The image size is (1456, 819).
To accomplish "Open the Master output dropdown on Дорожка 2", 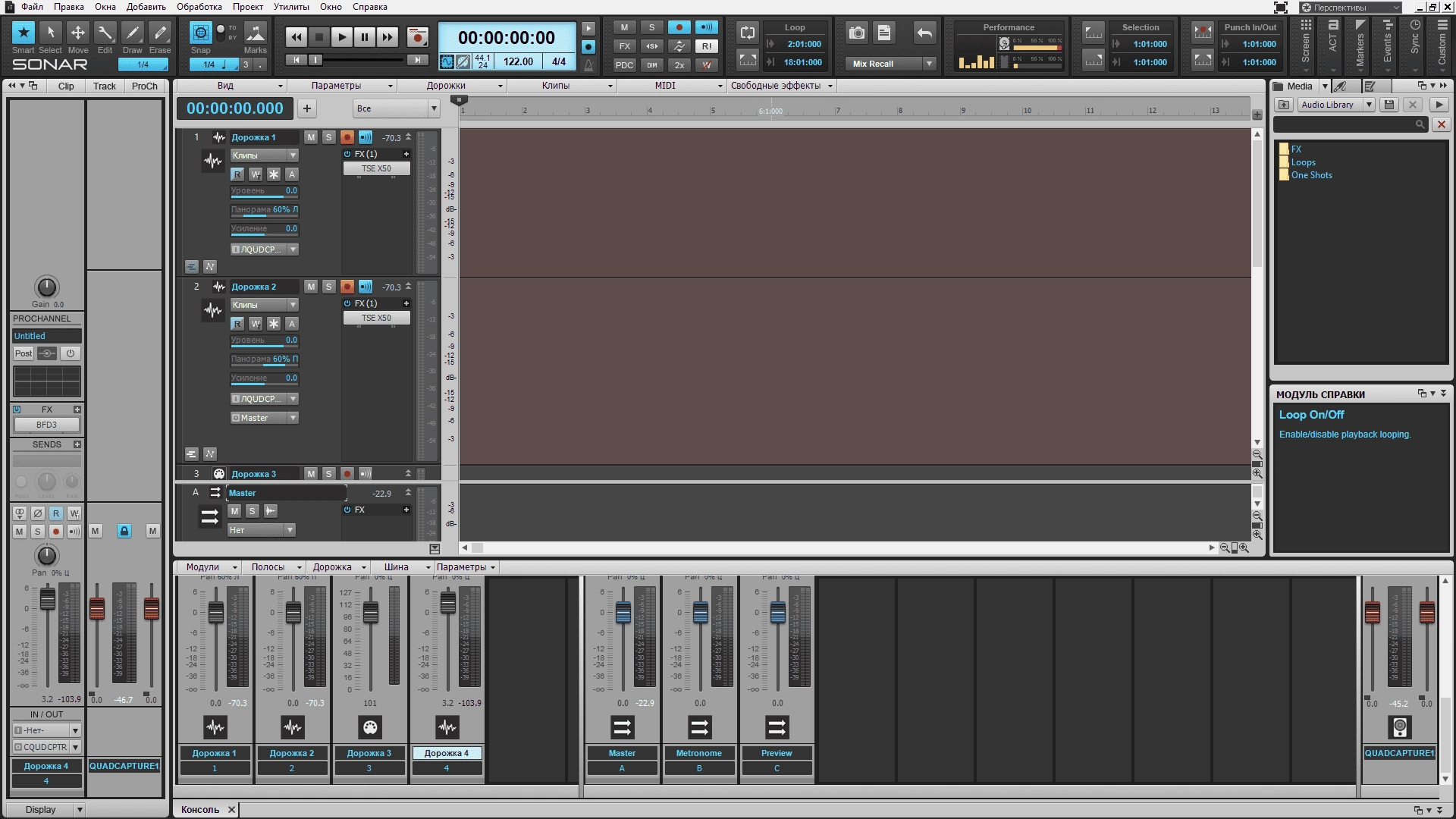I will [x=264, y=418].
